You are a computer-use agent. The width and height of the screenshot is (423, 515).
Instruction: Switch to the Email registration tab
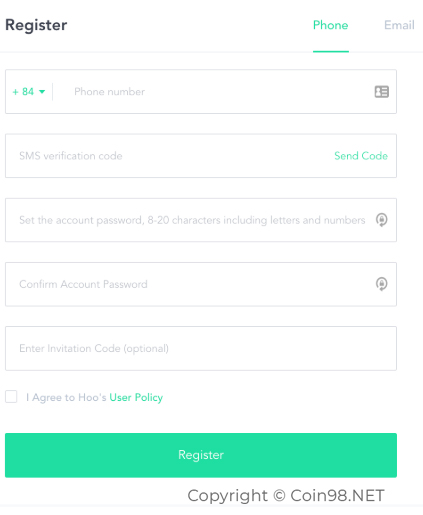coord(399,25)
